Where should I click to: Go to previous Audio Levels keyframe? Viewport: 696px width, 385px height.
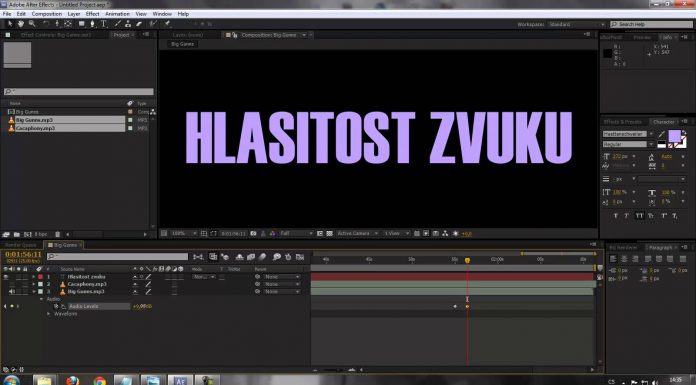[x=5, y=306]
